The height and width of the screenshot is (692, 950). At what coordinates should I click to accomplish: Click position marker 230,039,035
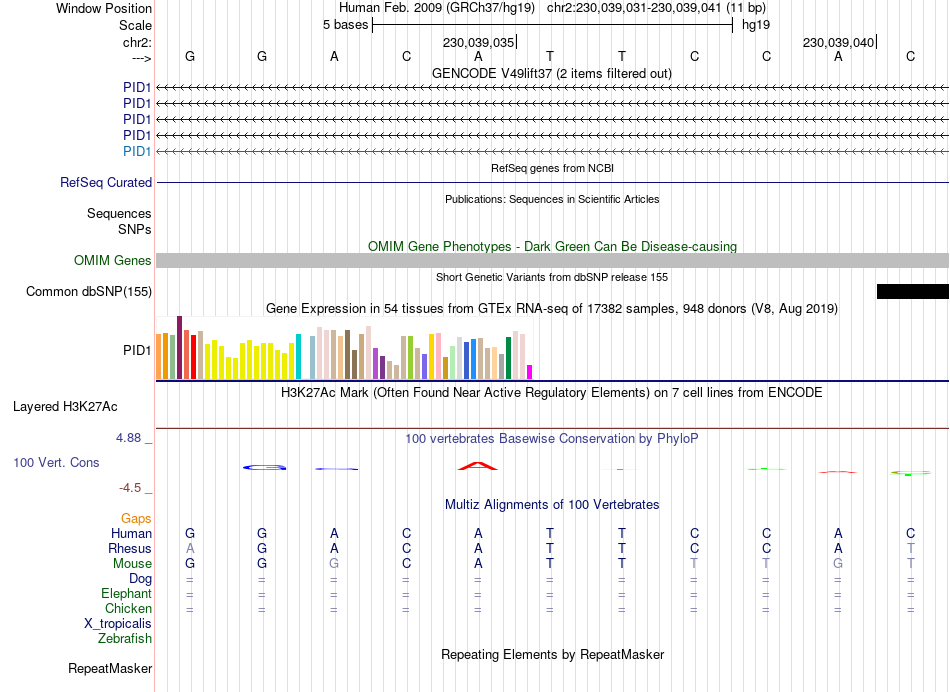478,42
